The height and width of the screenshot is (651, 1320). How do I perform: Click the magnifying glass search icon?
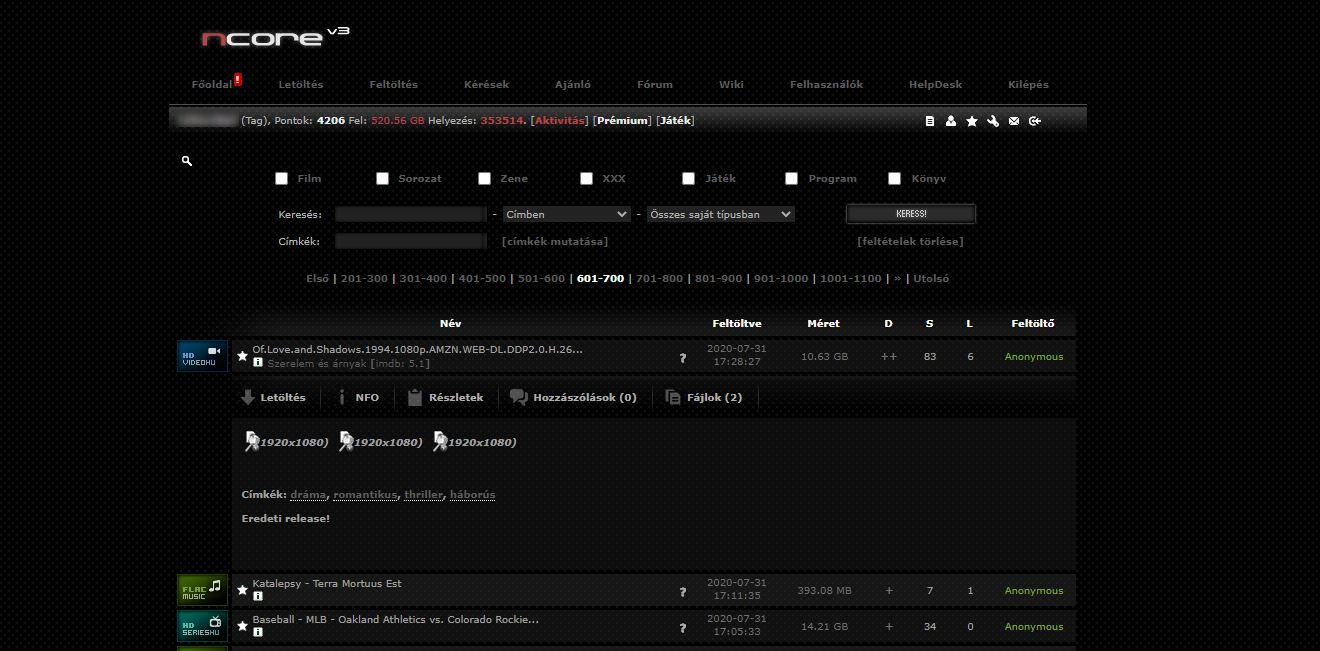click(x=187, y=161)
